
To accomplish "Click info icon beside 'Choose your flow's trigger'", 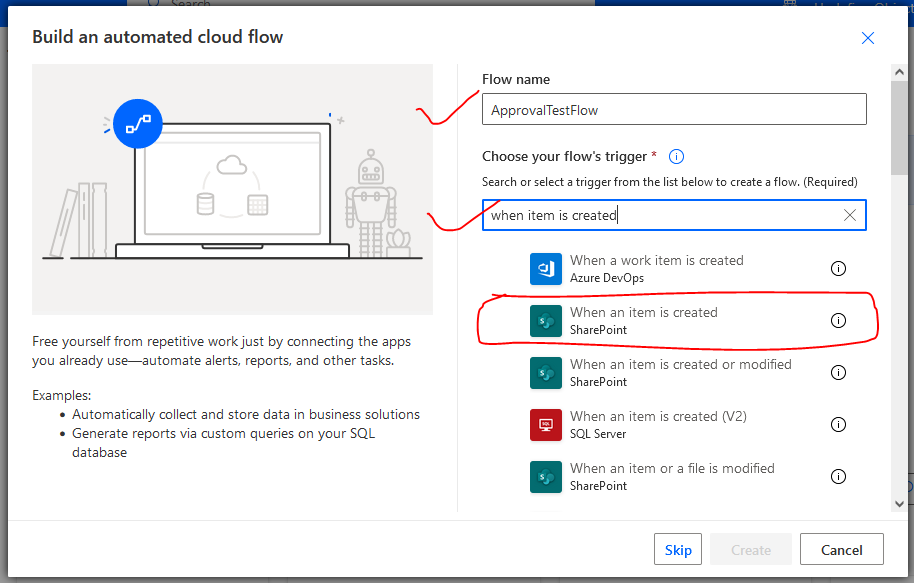I will coord(676,157).
